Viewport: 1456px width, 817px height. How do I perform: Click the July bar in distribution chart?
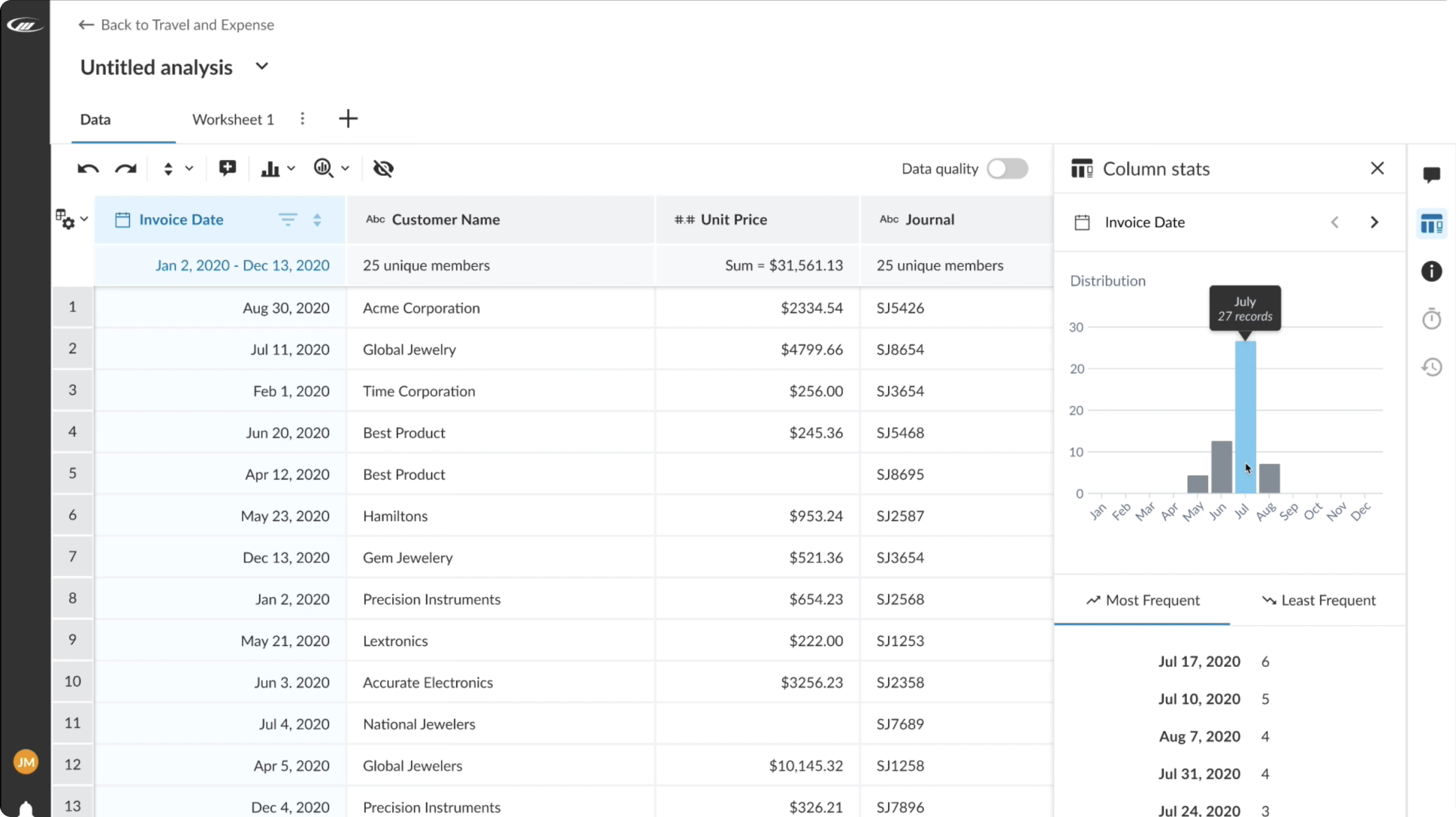click(1245, 417)
